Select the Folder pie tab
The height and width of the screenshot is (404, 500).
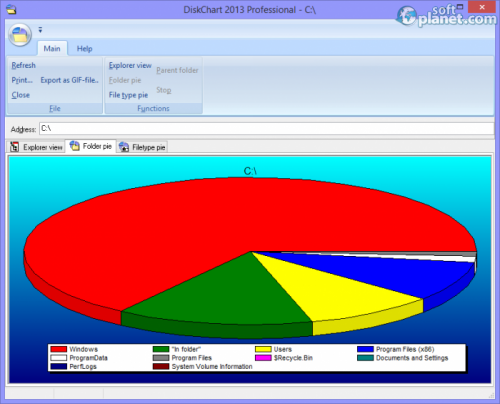[x=90, y=146]
